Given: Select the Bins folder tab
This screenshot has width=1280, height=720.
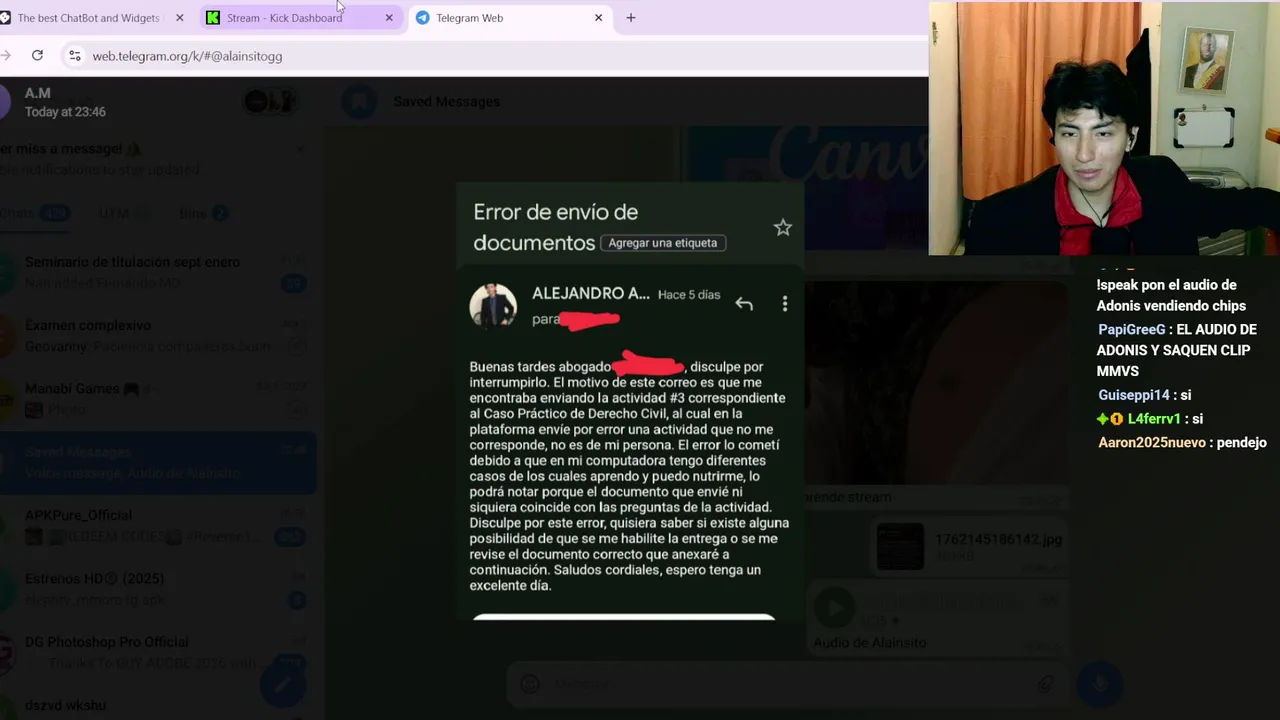Looking at the screenshot, I should 203,213.
